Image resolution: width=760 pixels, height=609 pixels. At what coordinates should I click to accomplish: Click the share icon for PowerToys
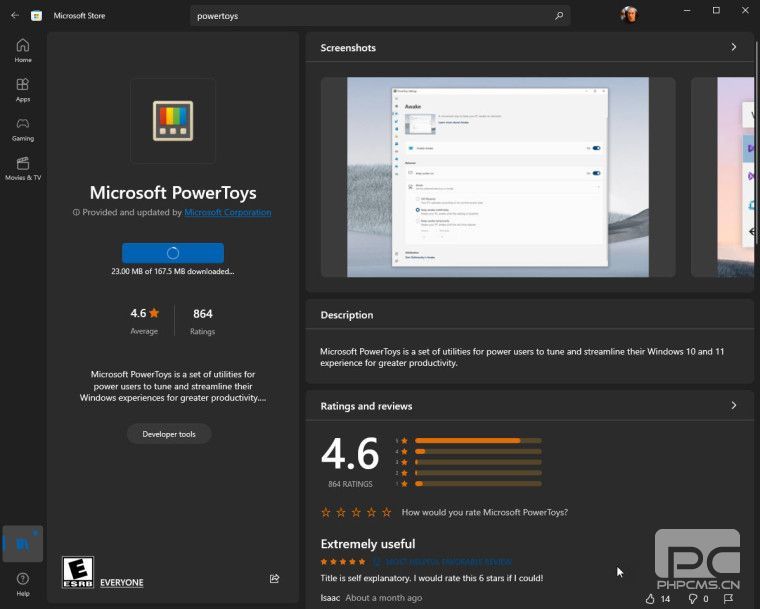[x=274, y=578]
